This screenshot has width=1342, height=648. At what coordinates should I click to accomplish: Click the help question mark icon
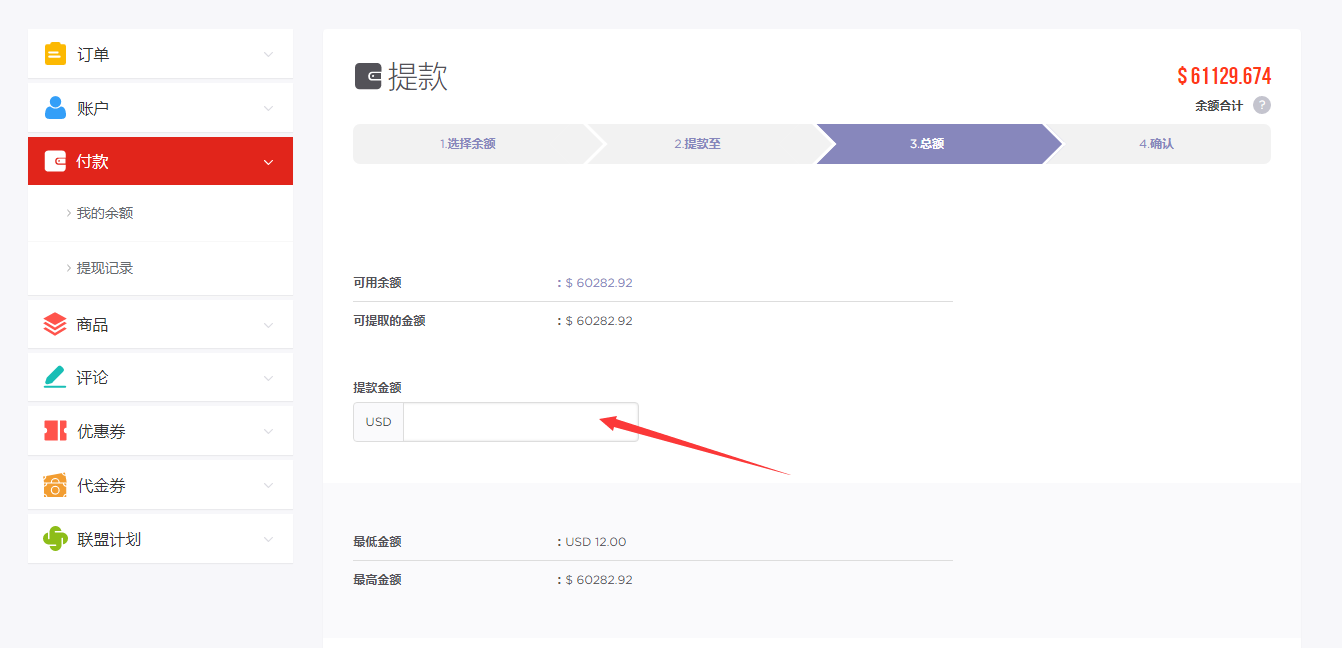point(1262,105)
